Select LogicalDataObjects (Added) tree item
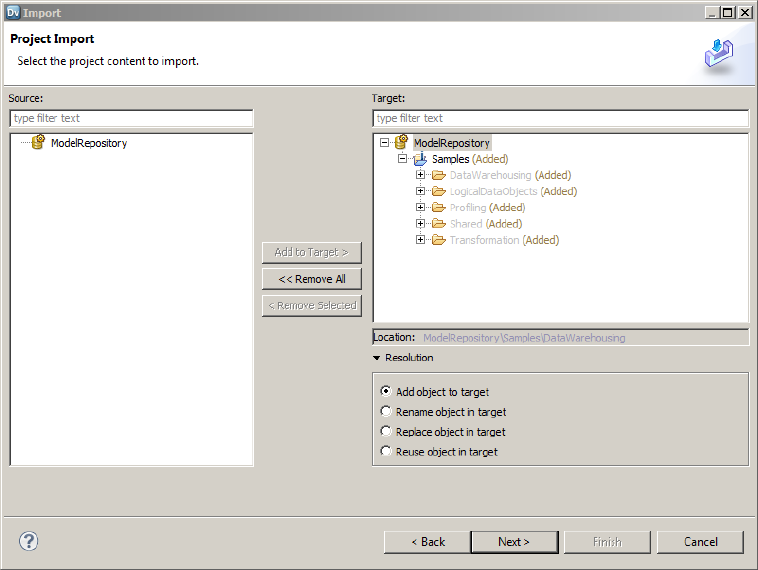758x570 pixels. 513,191
